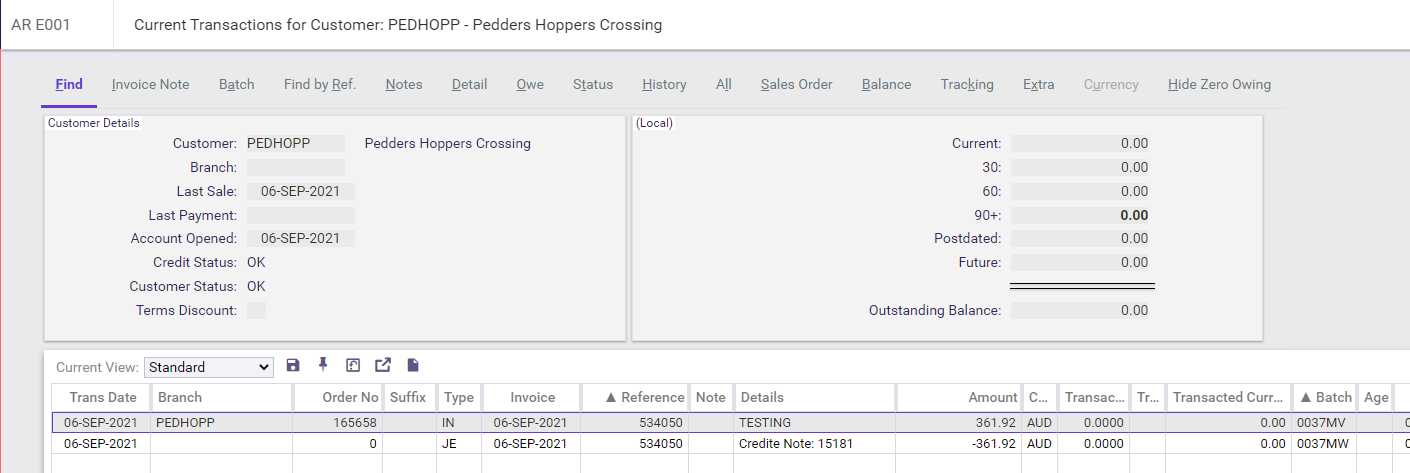
Task: Sort by Batch column arrow
Action: click(1303, 397)
